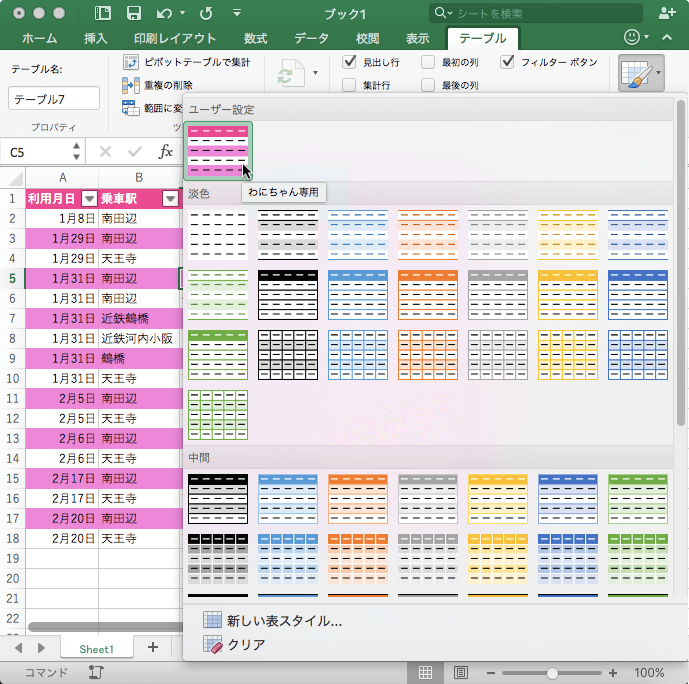This screenshot has height=684, width=689.
Task: Toggle the フィルター ボタン checkbox
Action: coord(508,62)
